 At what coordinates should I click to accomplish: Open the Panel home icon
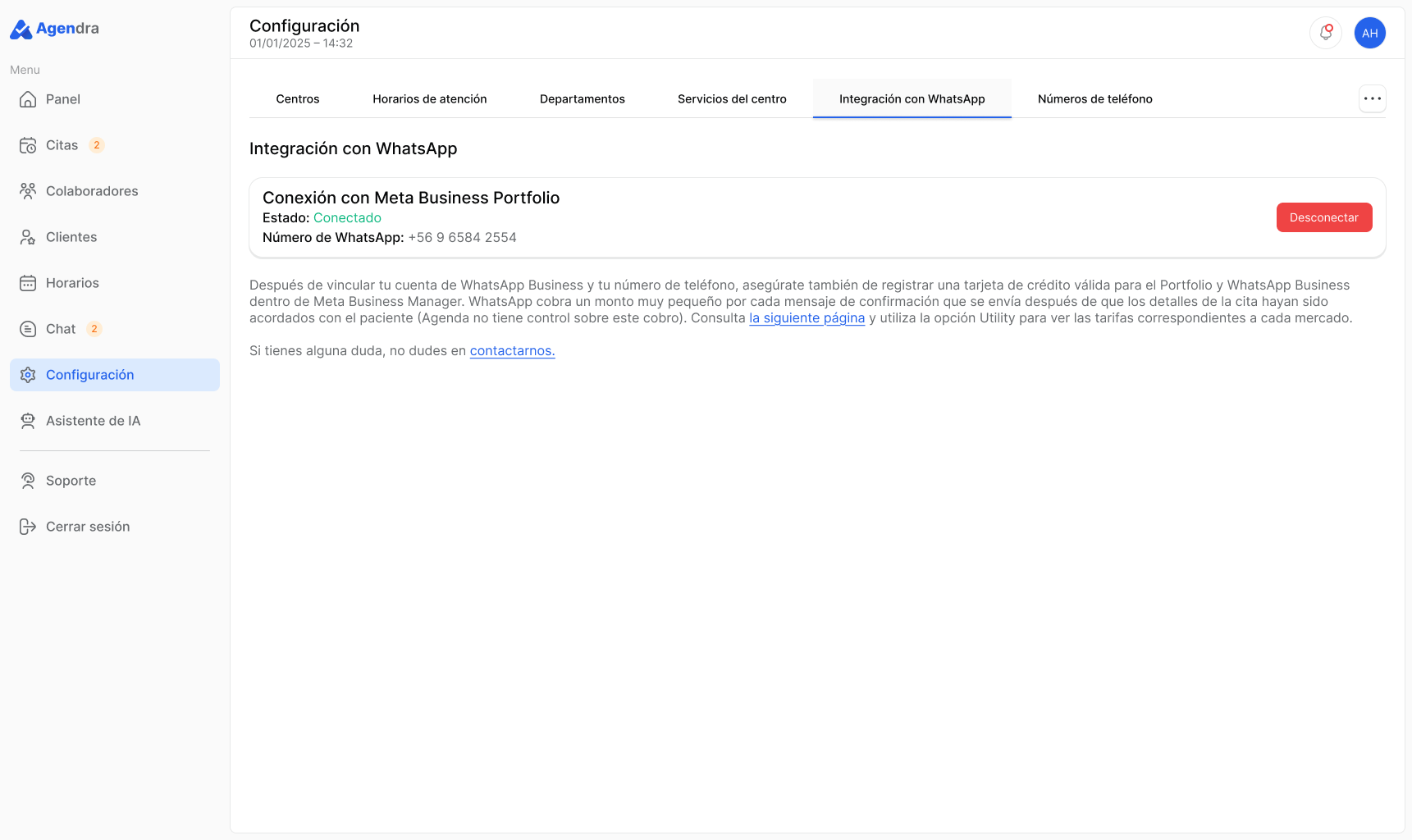[28, 99]
